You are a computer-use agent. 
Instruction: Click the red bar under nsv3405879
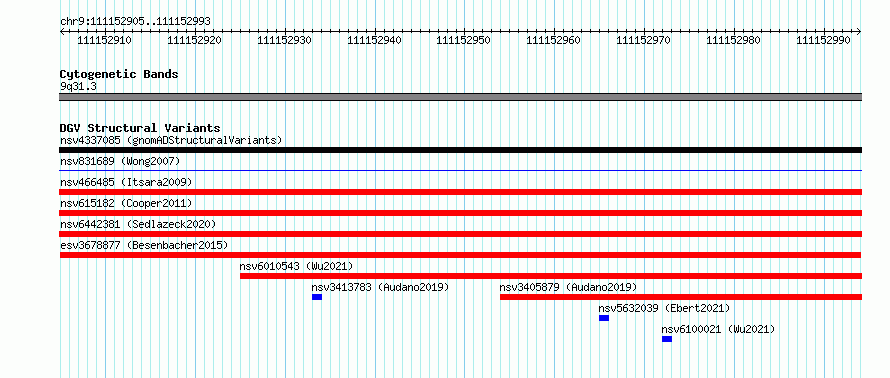(681, 297)
